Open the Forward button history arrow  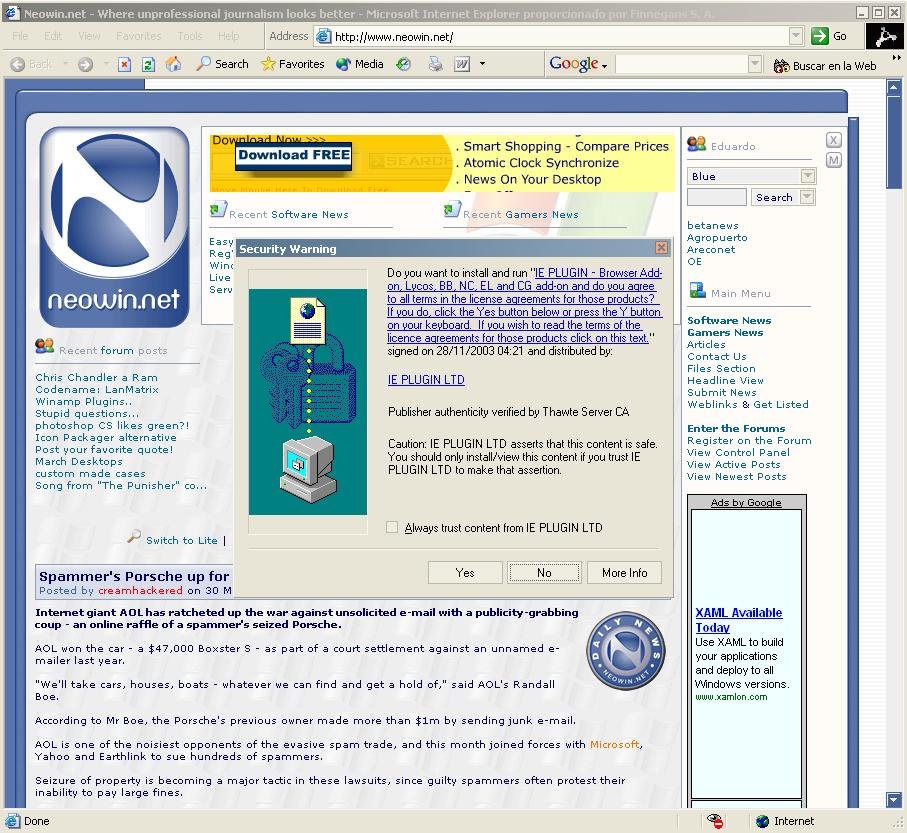pos(106,64)
